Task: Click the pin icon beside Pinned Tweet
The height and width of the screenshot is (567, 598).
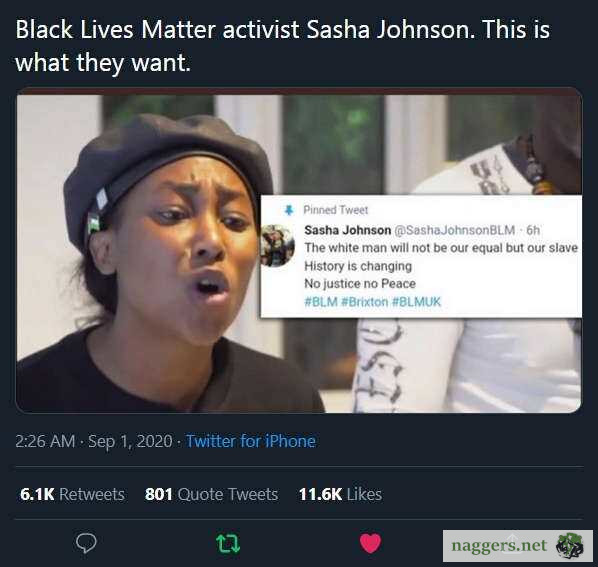Action: (289, 210)
